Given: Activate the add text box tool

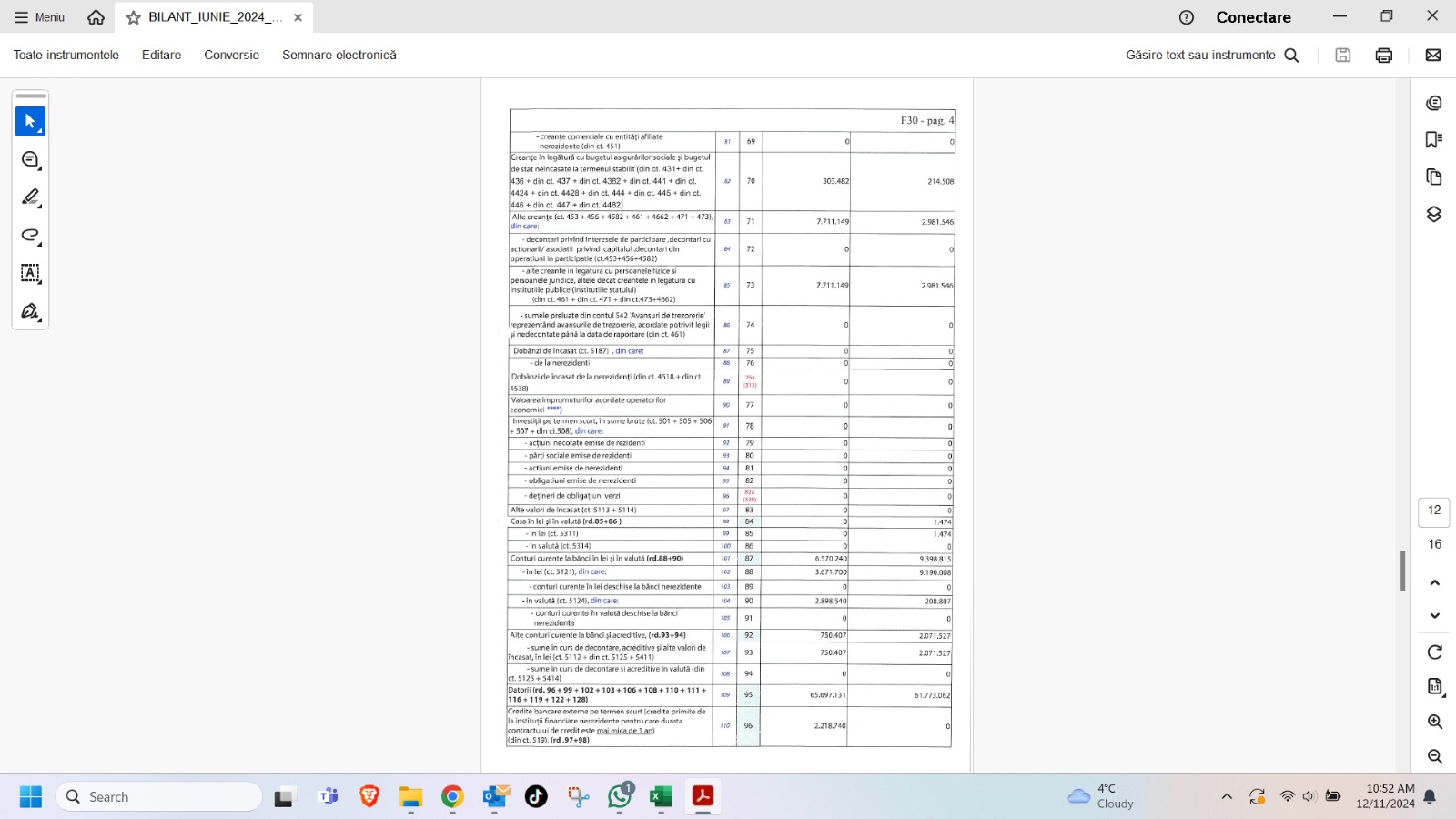Looking at the screenshot, I should pos(30,273).
